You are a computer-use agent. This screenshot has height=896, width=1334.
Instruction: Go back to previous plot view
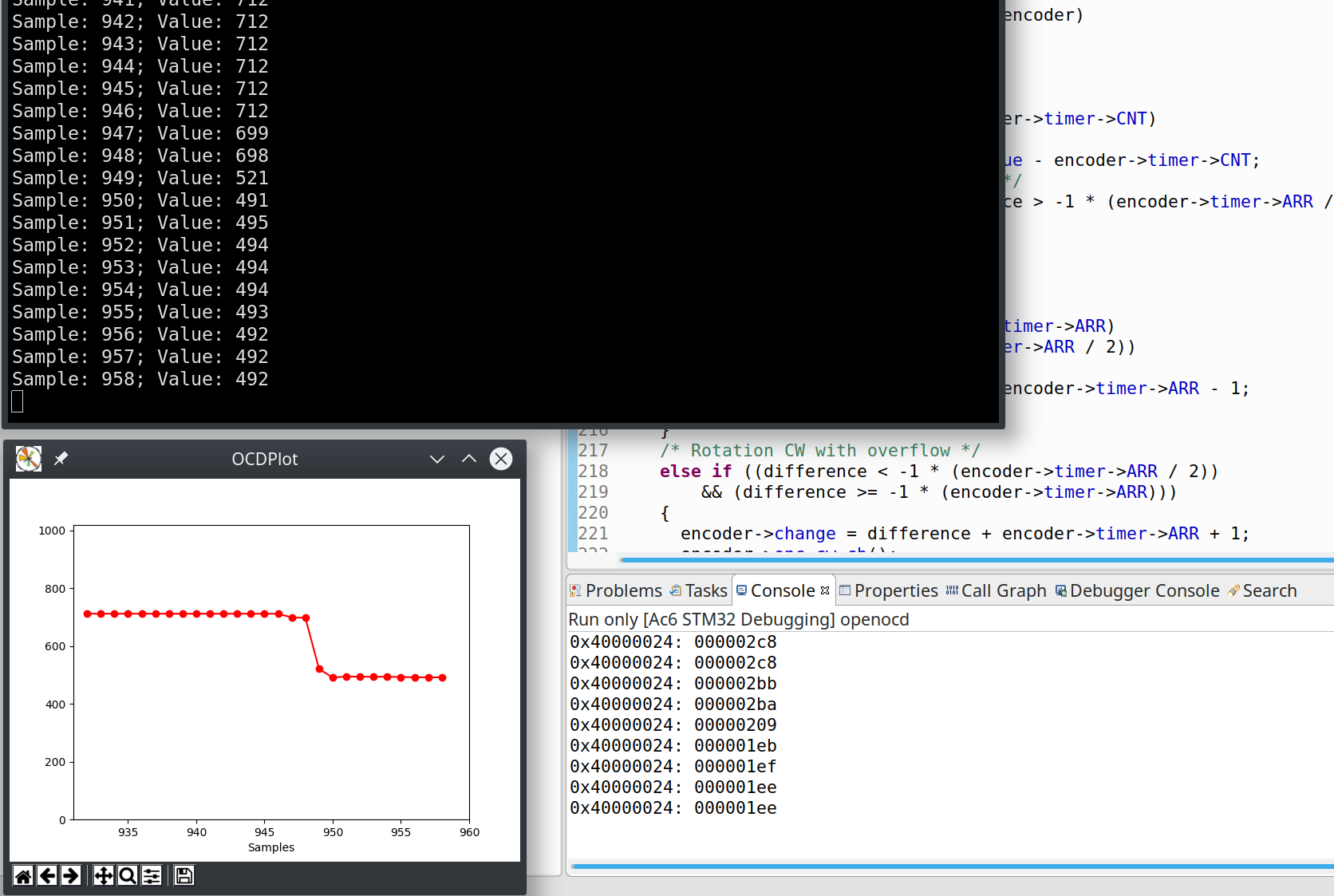pyautogui.click(x=47, y=876)
